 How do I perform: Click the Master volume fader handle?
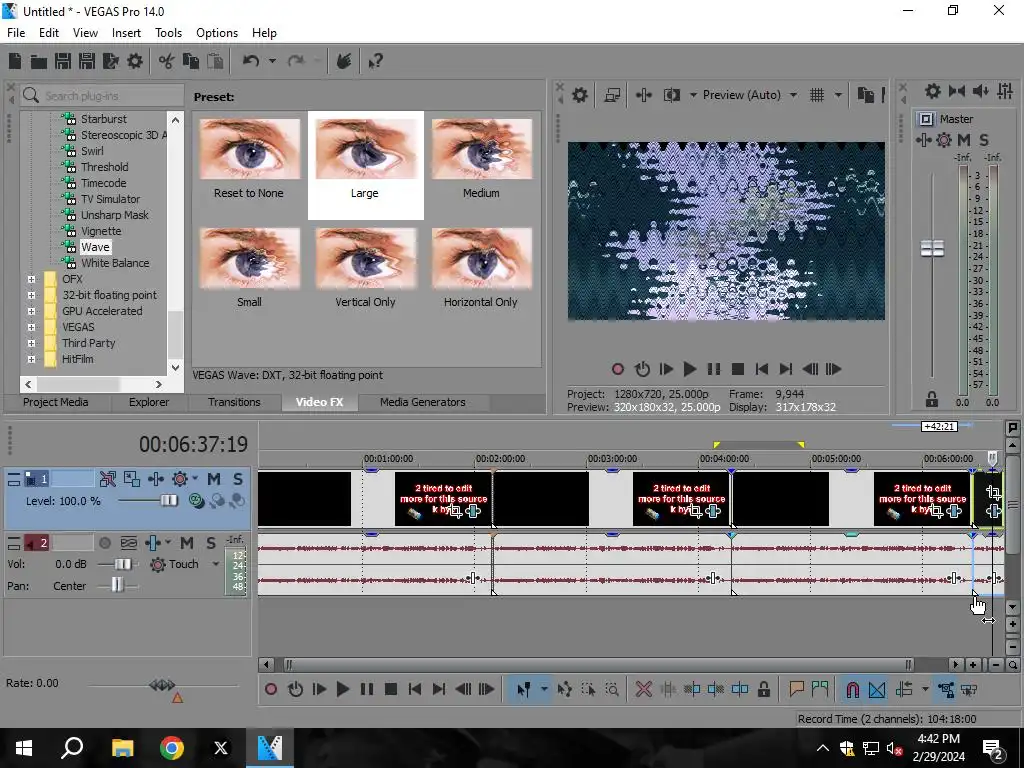[932, 248]
